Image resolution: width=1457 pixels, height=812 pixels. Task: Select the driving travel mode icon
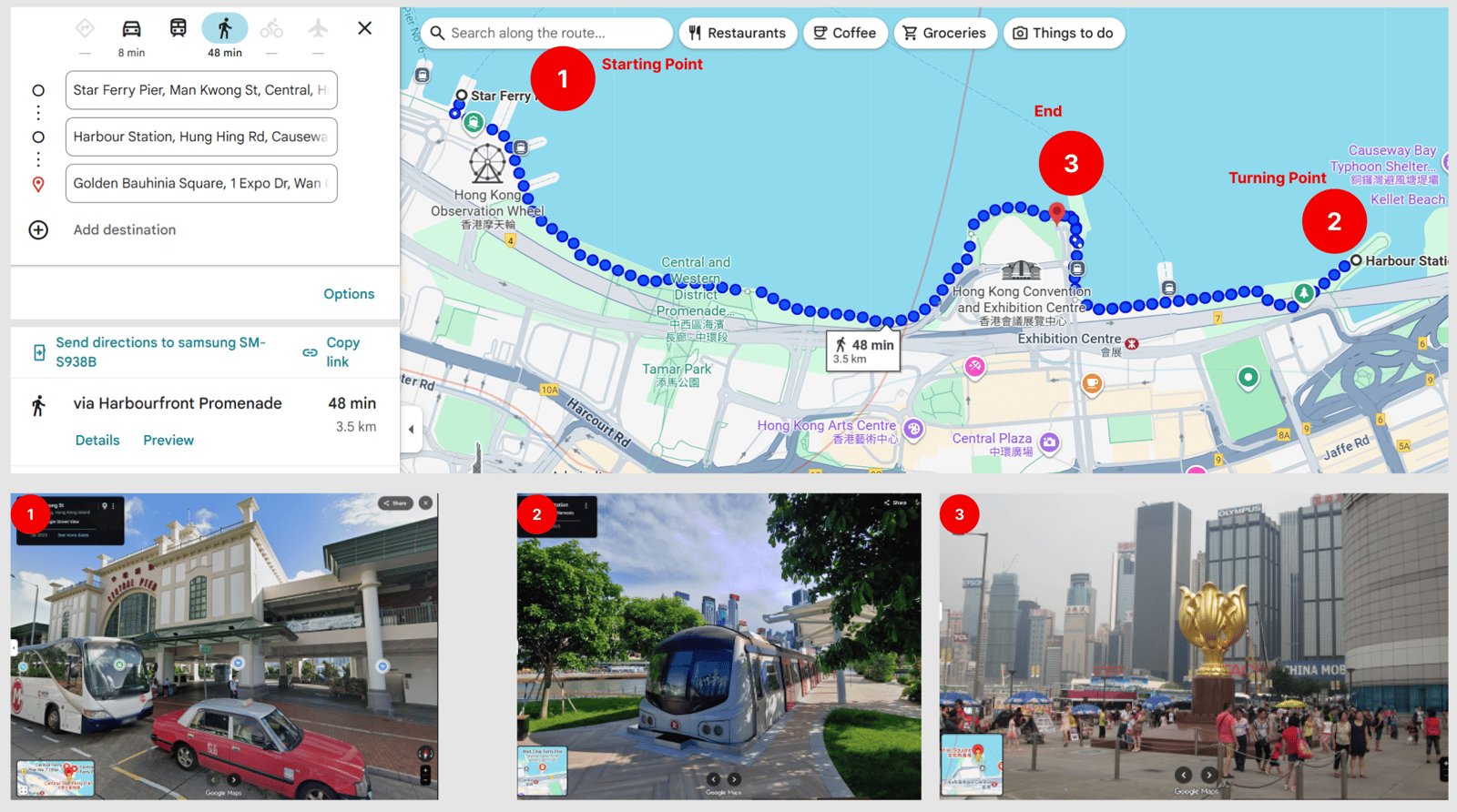(x=131, y=29)
